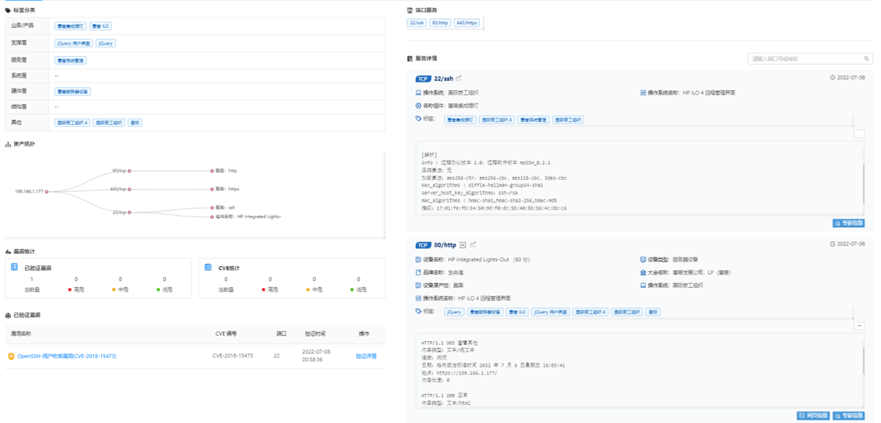Click the external link icon beside 22/ssh title

tap(459, 78)
